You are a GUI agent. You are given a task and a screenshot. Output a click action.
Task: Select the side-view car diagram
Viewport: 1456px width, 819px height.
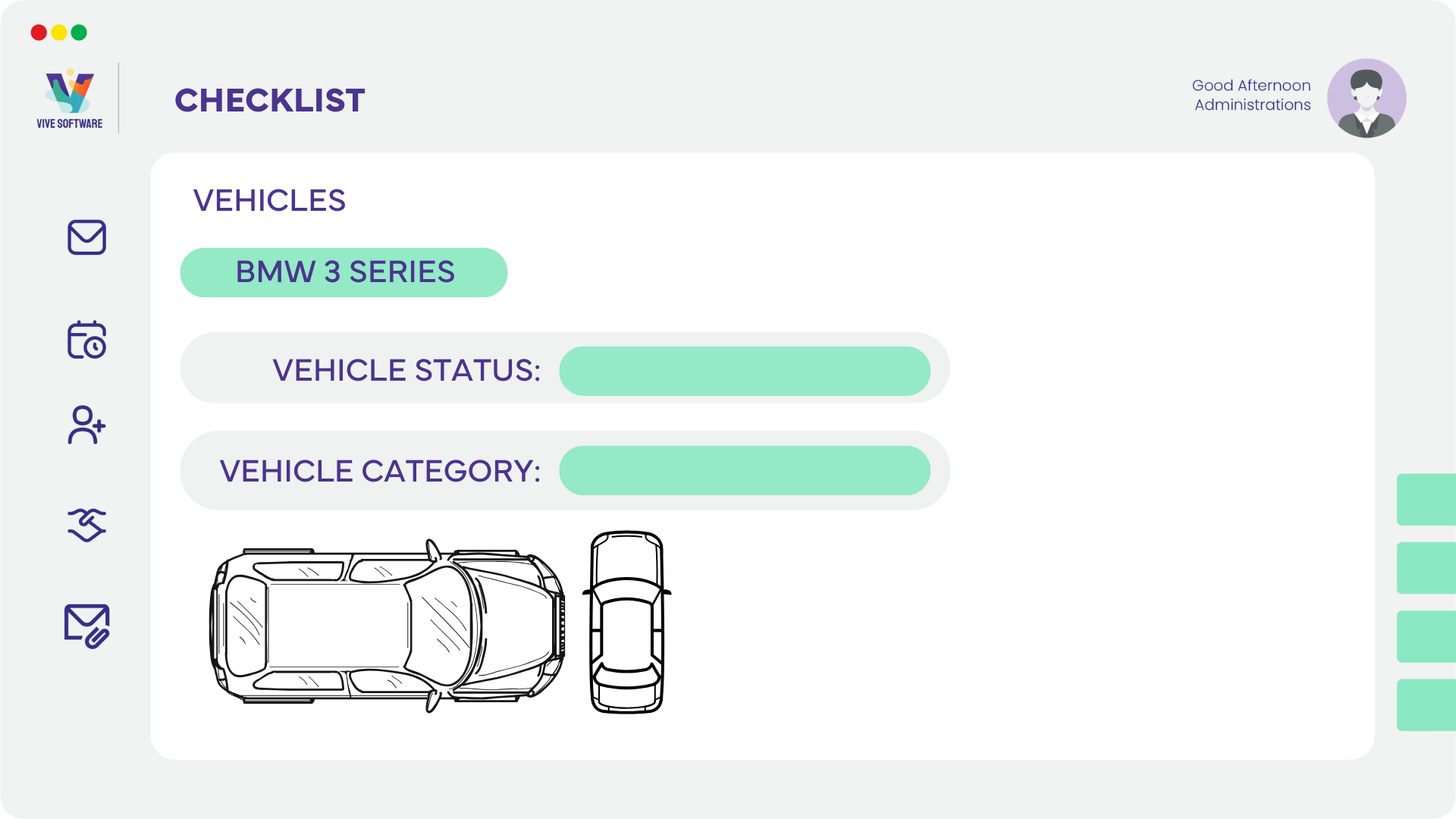(x=388, y=626)
